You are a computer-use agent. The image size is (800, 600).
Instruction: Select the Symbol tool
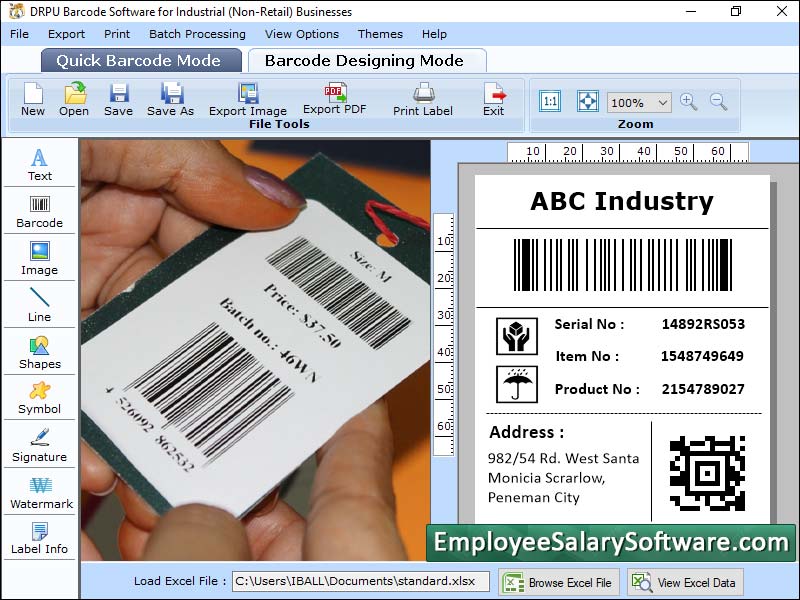pyautogui.click(x=39, y=398)
